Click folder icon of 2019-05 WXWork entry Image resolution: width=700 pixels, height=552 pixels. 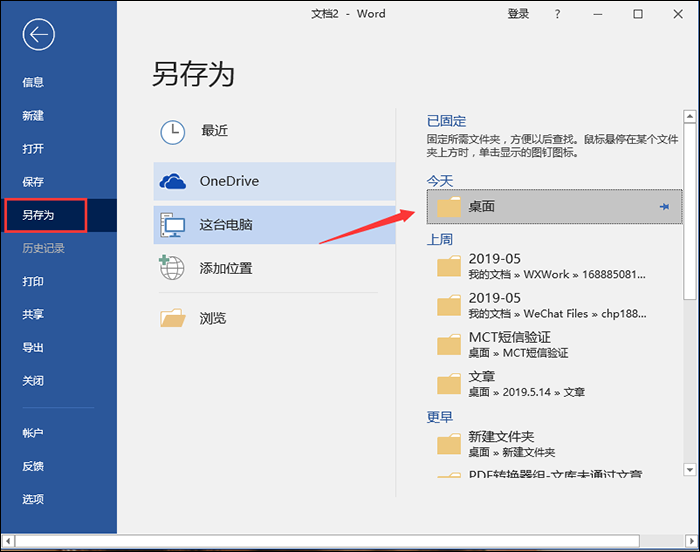[449, 266]
